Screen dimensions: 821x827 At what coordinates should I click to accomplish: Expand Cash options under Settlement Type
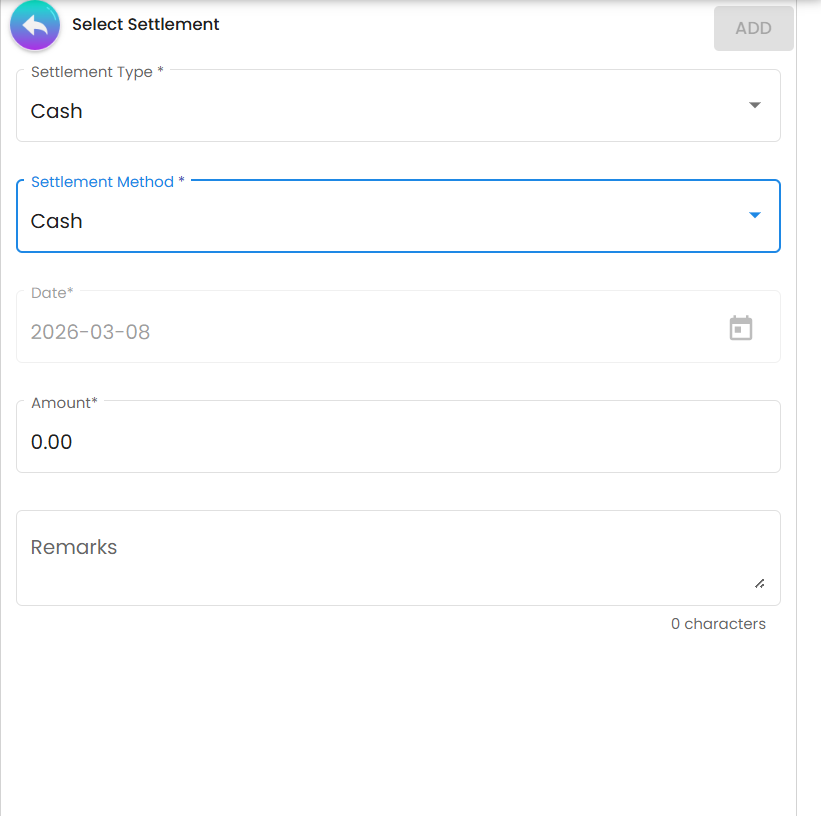tap(754, 105)
